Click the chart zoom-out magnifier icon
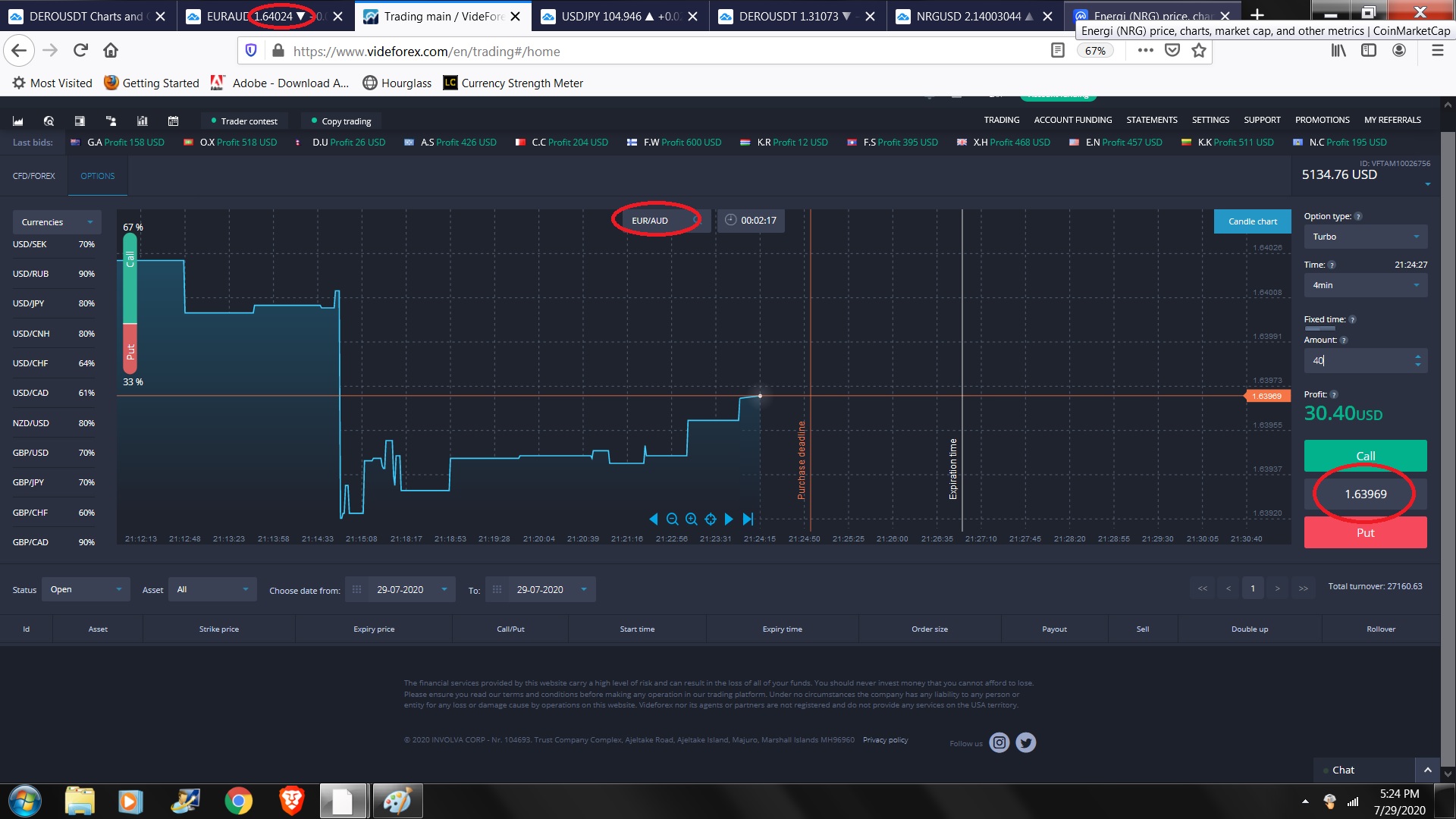1456x819 pixels. click(672, 519)
